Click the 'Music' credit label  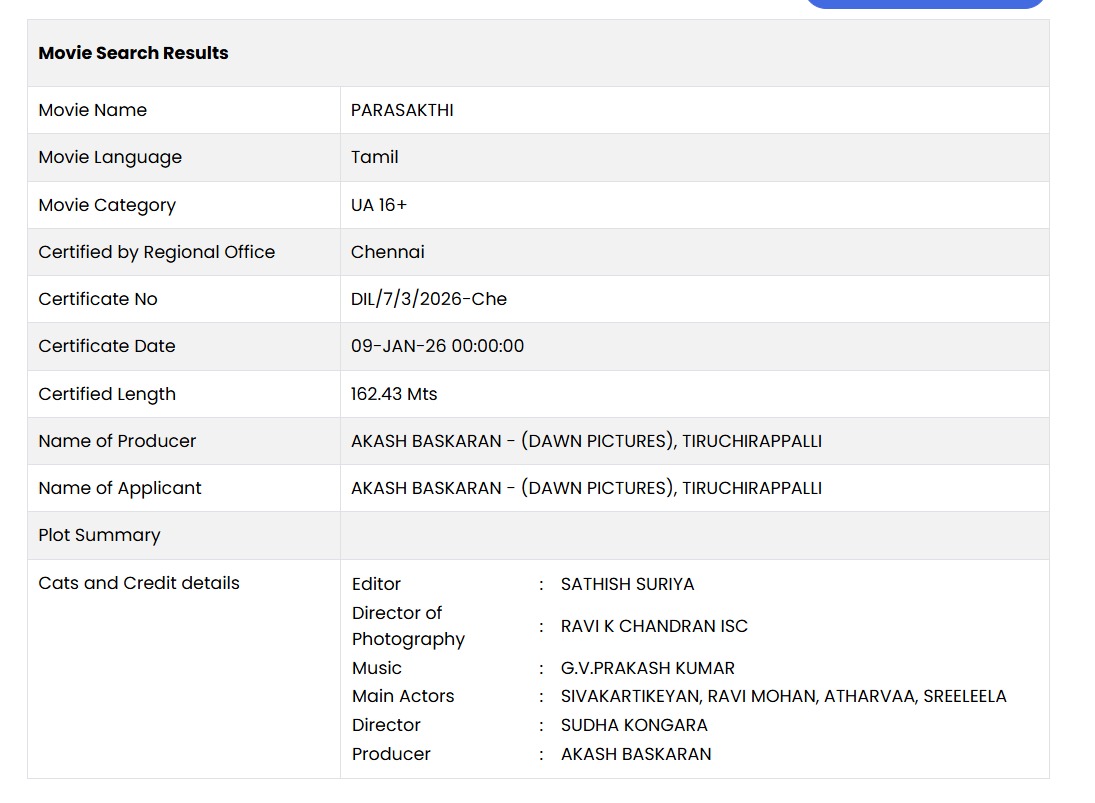pos(376,668)
